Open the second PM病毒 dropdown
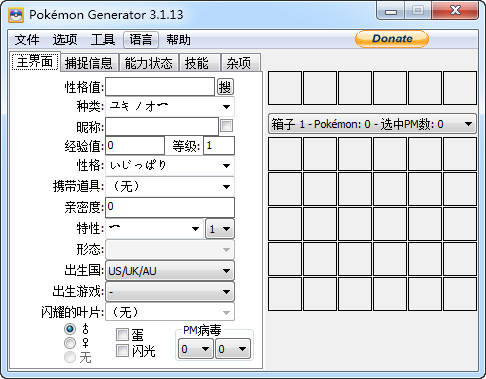 tap(233, 349)
